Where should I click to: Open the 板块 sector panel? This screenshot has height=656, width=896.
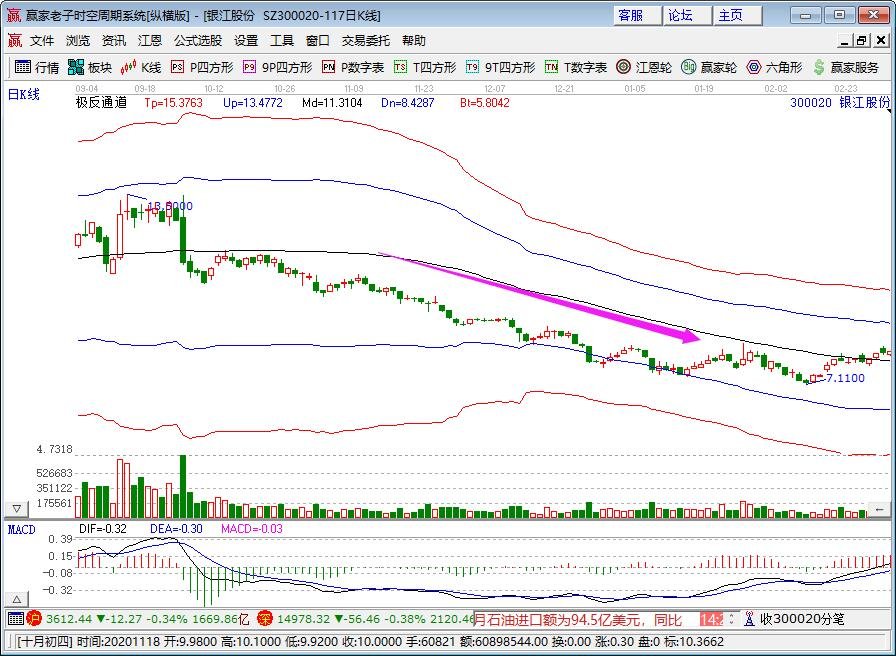click(x=90, y=67)
